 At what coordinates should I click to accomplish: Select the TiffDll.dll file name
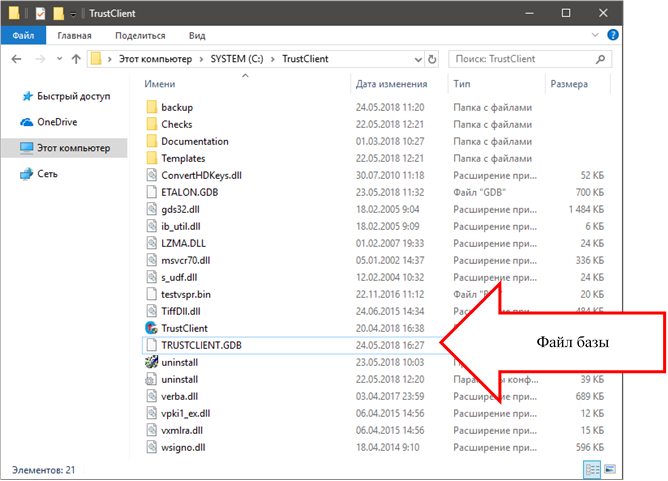[x=181, y=311]
